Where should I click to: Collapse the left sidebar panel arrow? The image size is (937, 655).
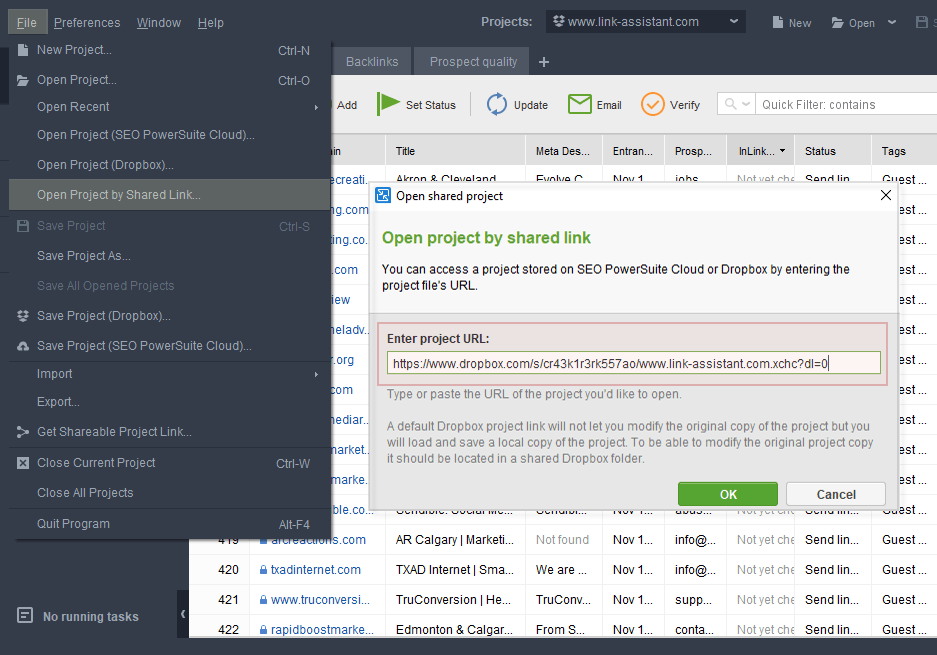[183, 614]
